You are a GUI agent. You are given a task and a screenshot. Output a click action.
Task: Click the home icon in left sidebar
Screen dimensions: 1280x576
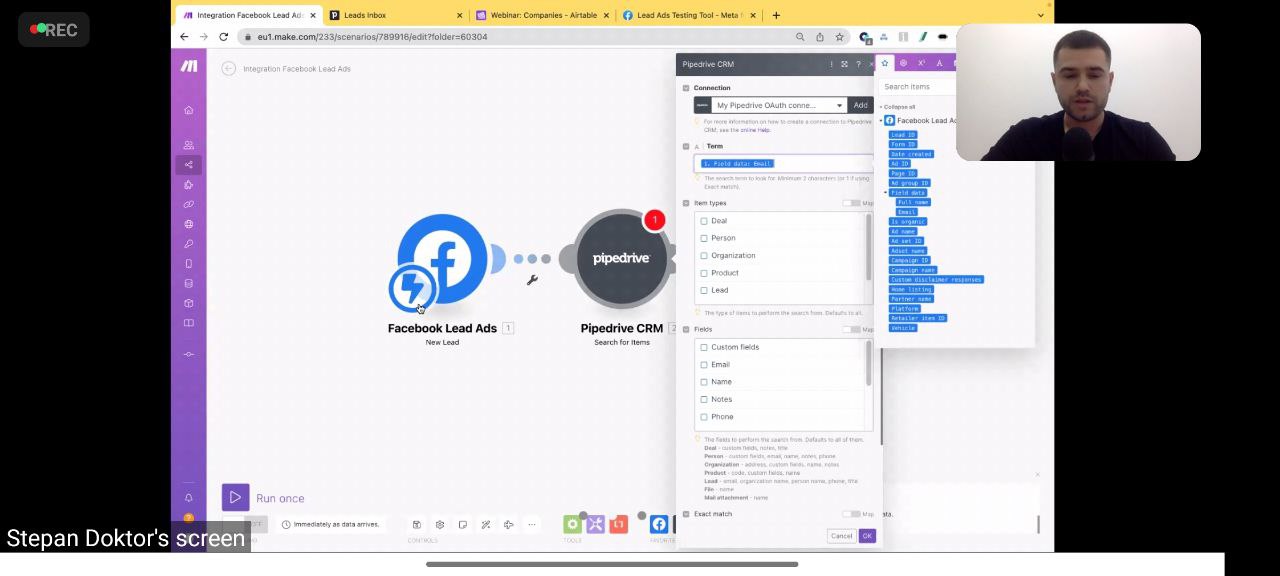coord(188,110)
